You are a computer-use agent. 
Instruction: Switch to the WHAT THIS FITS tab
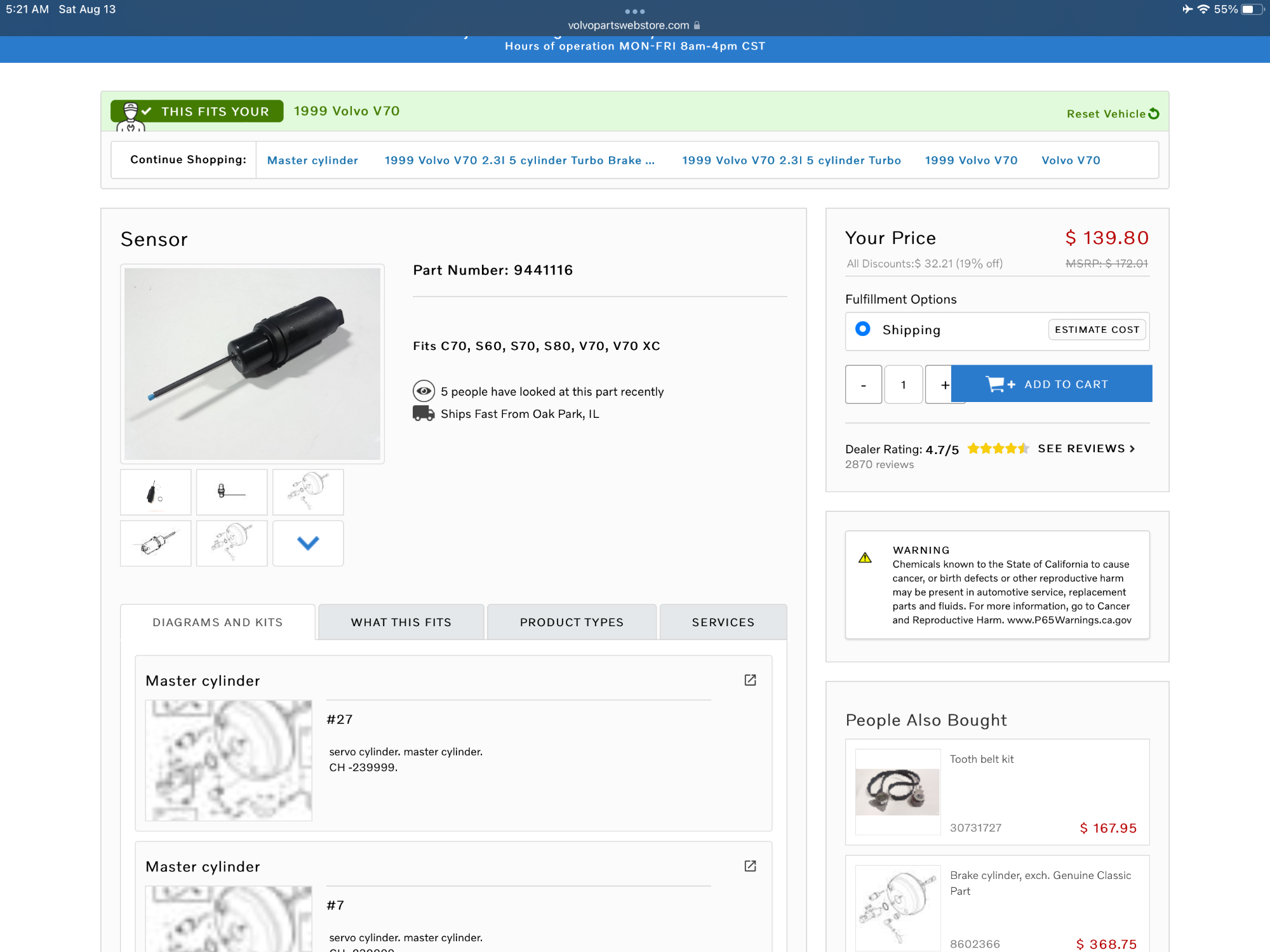pyautogui.click(x=401, y=622)
